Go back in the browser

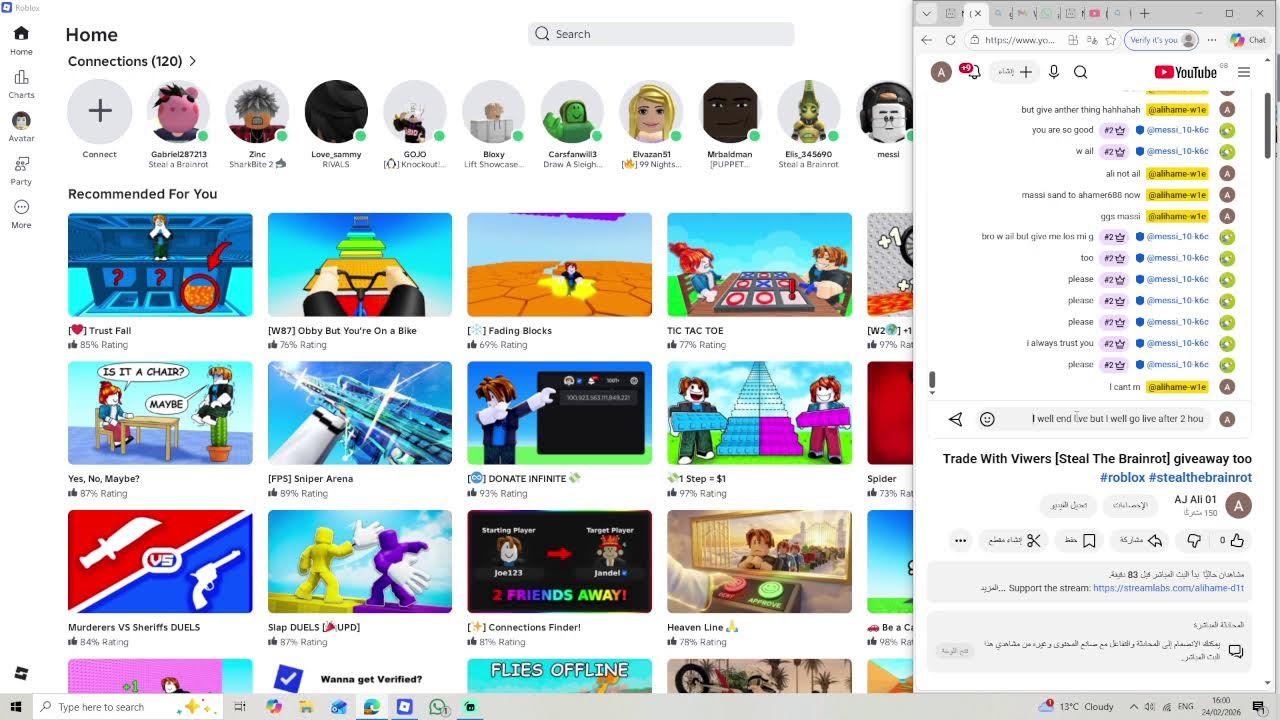[x=926, y=40]
